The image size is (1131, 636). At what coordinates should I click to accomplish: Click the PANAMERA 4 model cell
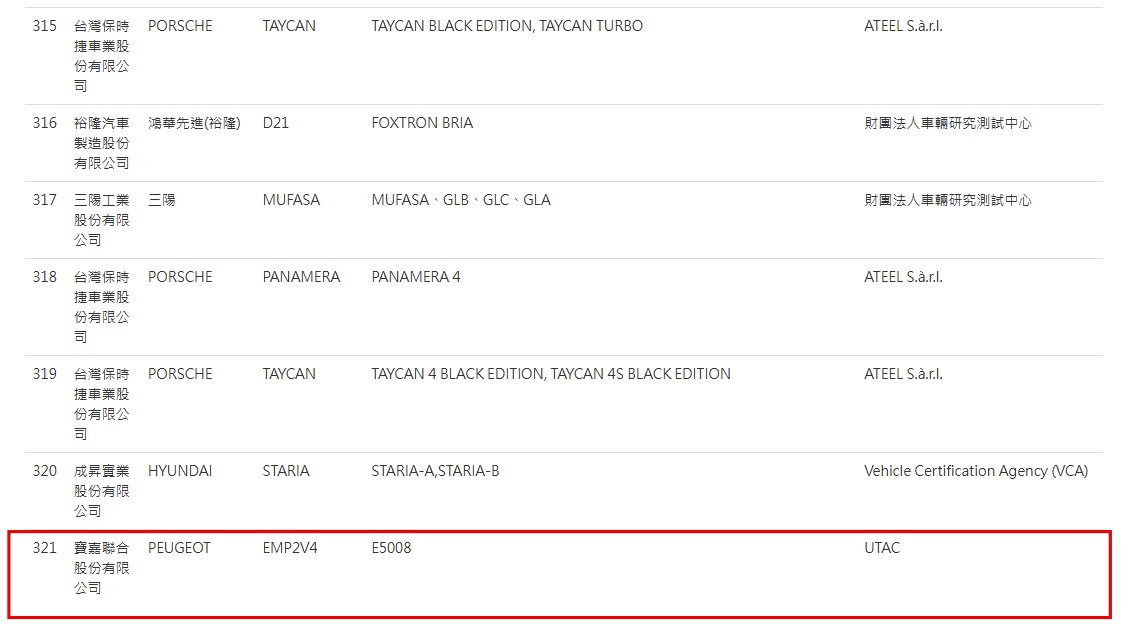[x=416, y=277]
